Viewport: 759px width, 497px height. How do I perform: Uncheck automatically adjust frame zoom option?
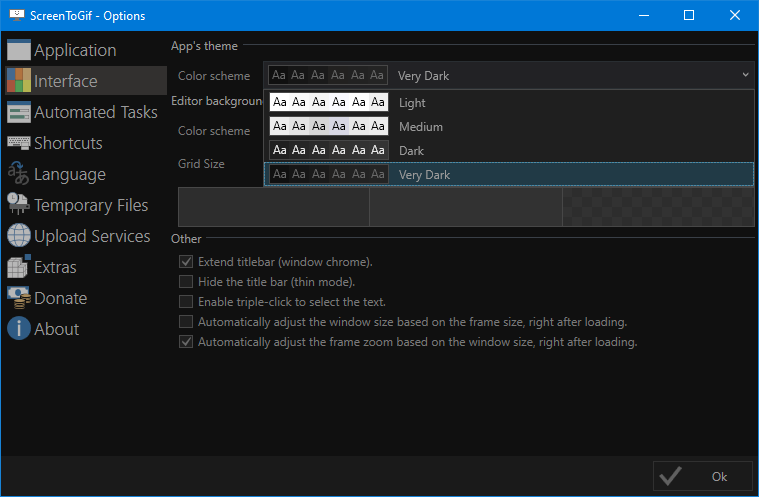pyautogui.click(x=186, y=342)
